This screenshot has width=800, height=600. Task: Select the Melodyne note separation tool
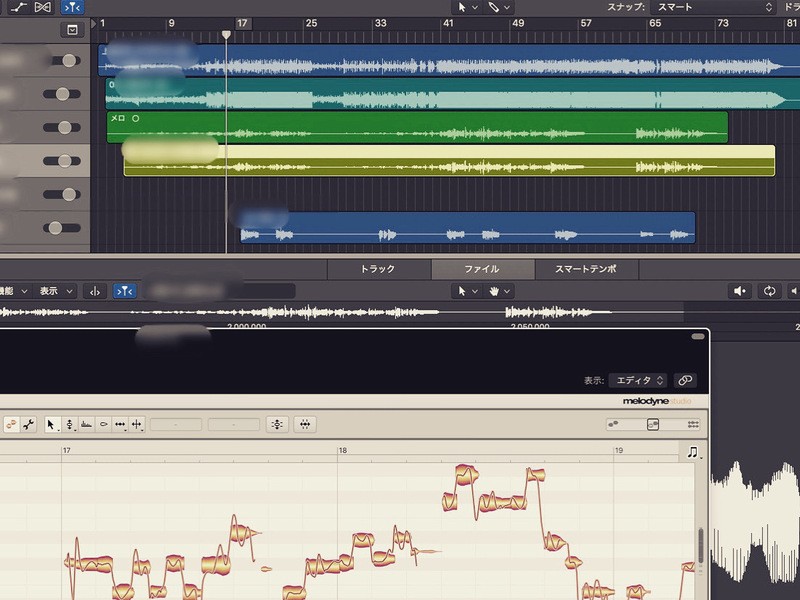pyautogui.click(x=137, y=425)
